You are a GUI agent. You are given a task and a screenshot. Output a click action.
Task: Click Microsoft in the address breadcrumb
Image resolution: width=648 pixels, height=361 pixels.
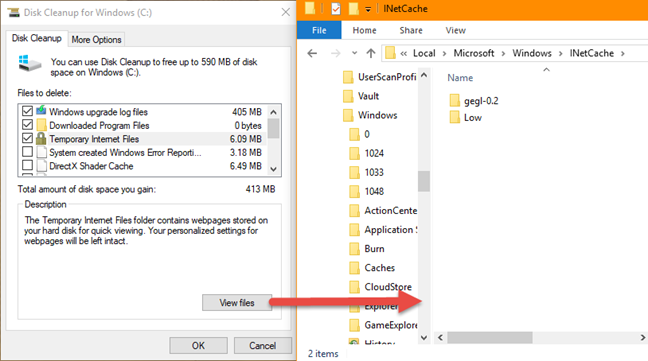tap(474, 53)
